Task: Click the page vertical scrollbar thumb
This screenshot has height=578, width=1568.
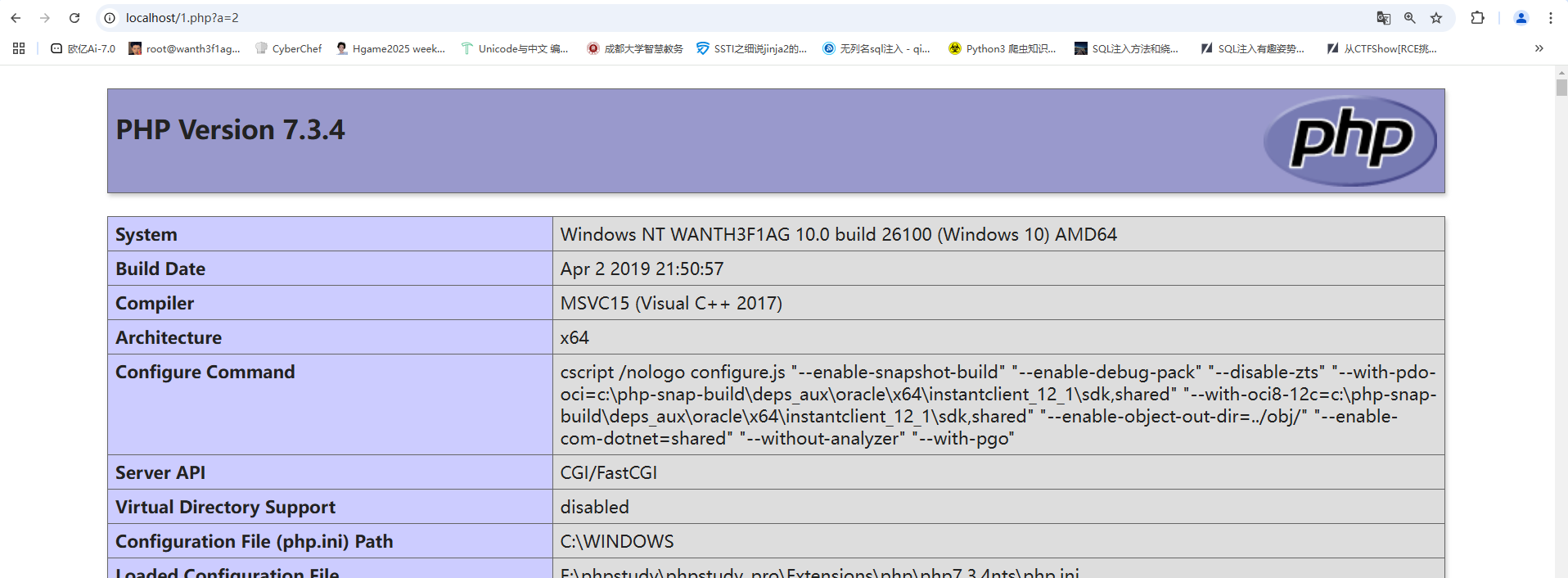Action: coord(1561,88)
